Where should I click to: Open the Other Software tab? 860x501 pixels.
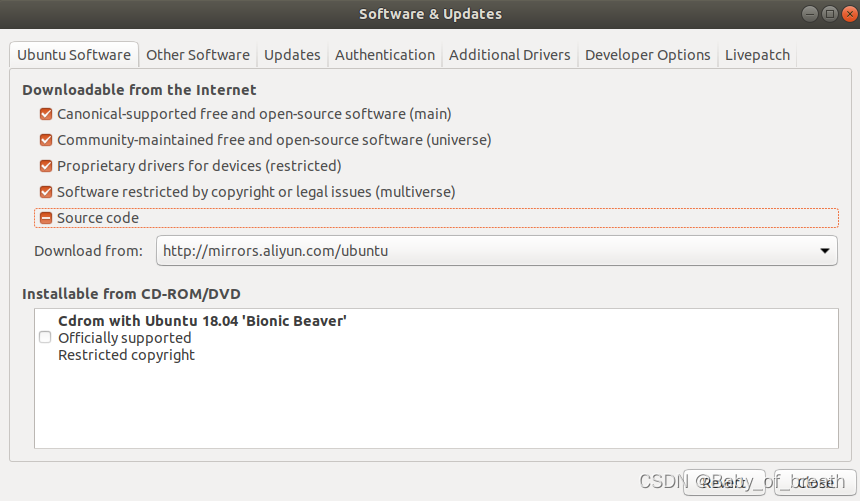197,55
